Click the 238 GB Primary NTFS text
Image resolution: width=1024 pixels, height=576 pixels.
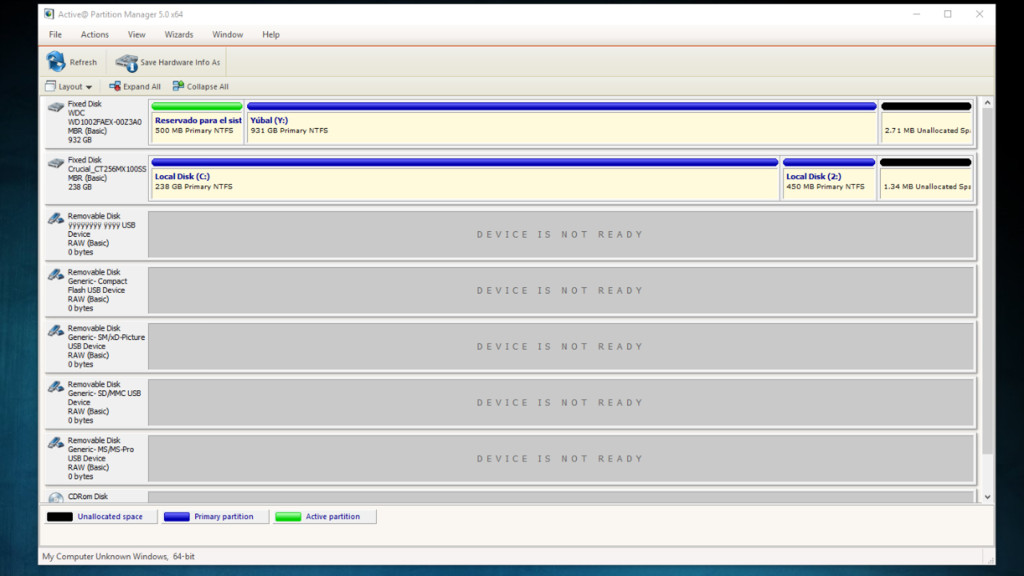pos(193,187)
